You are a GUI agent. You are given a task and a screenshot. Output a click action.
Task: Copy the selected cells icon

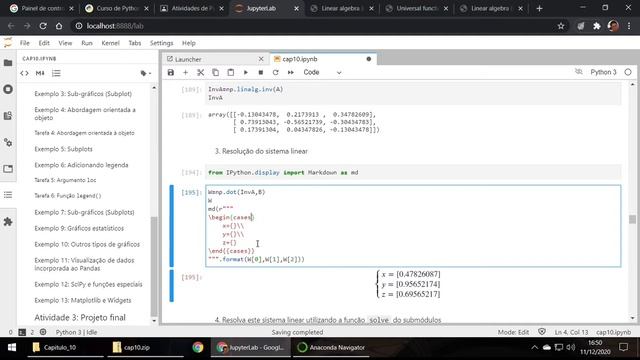point(216,72)
